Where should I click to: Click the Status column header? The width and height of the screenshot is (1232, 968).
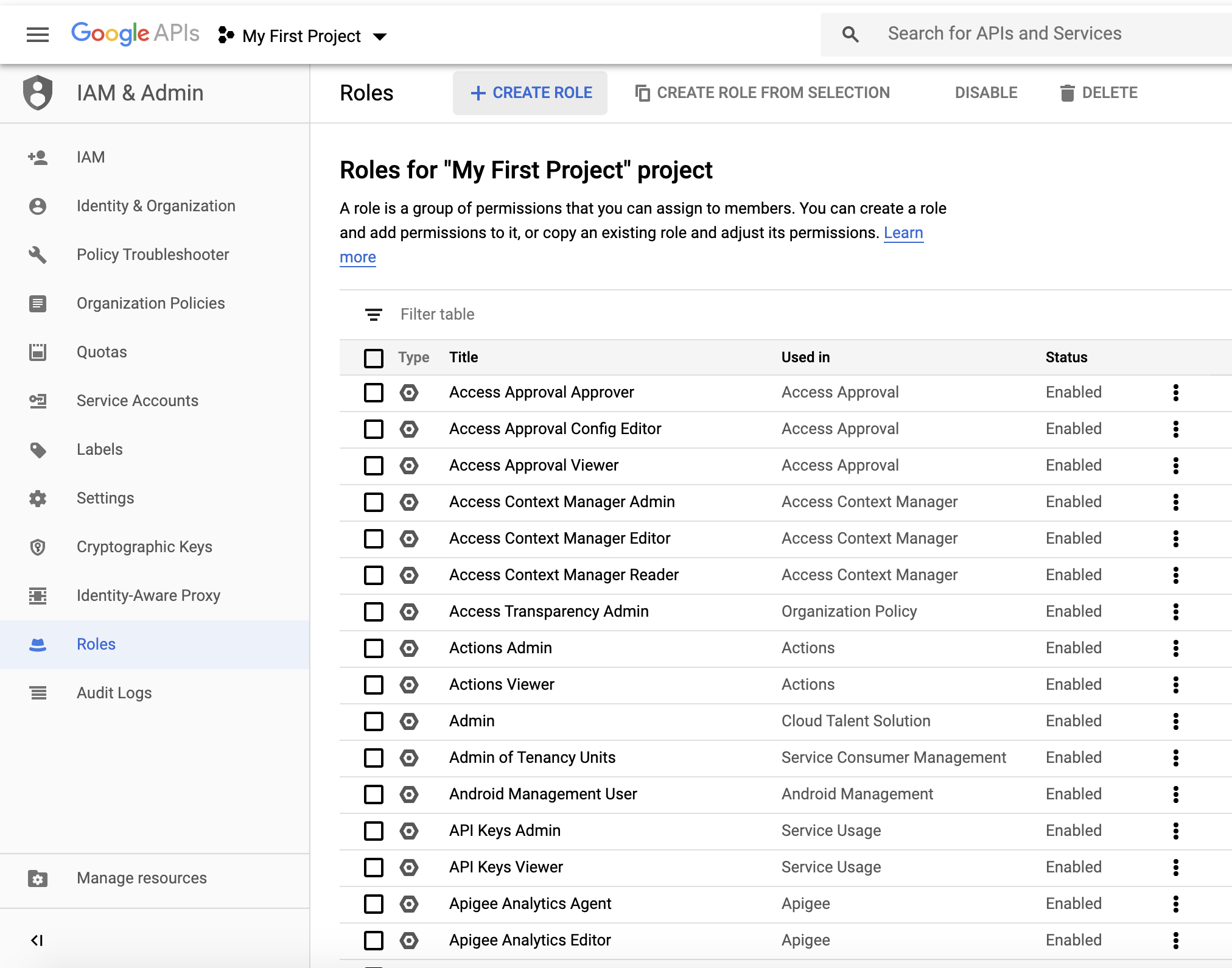(1066, 358)
